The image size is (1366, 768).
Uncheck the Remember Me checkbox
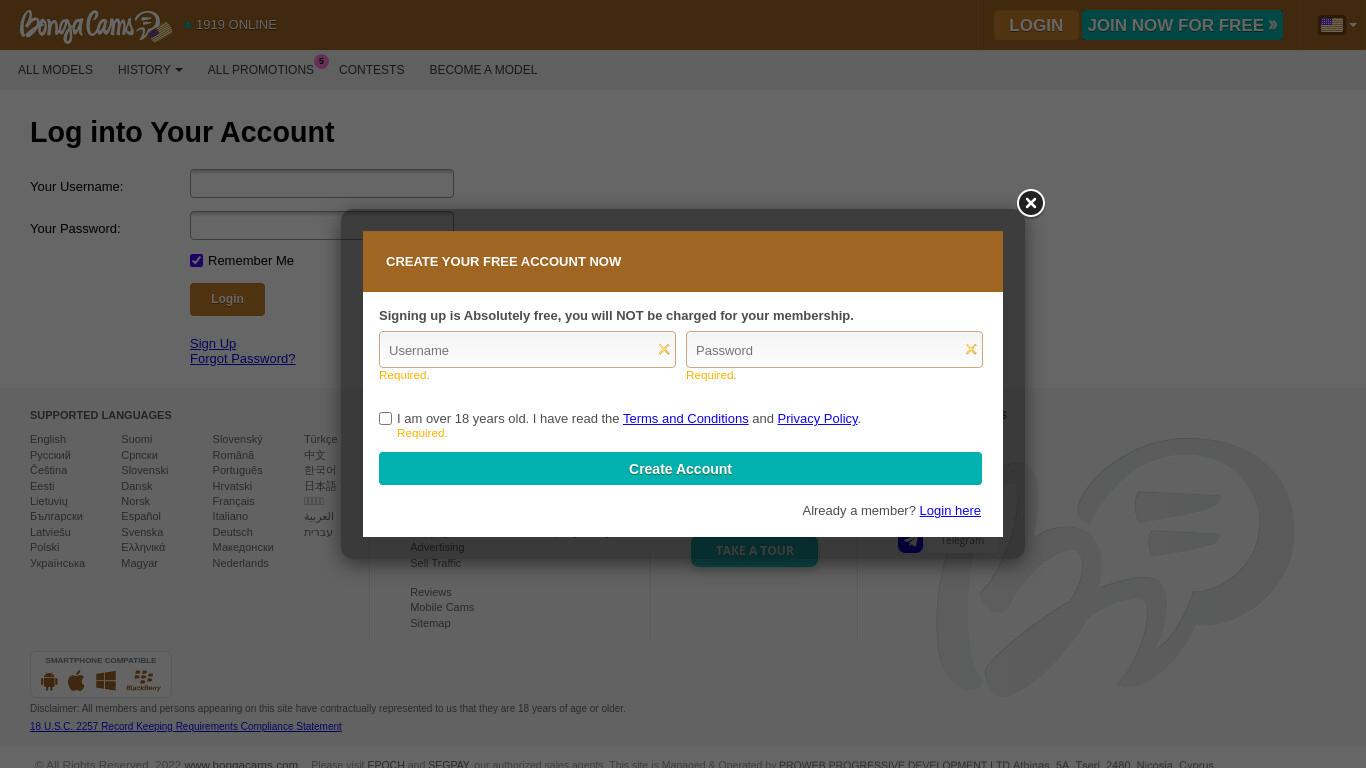[x=196, y=260]
